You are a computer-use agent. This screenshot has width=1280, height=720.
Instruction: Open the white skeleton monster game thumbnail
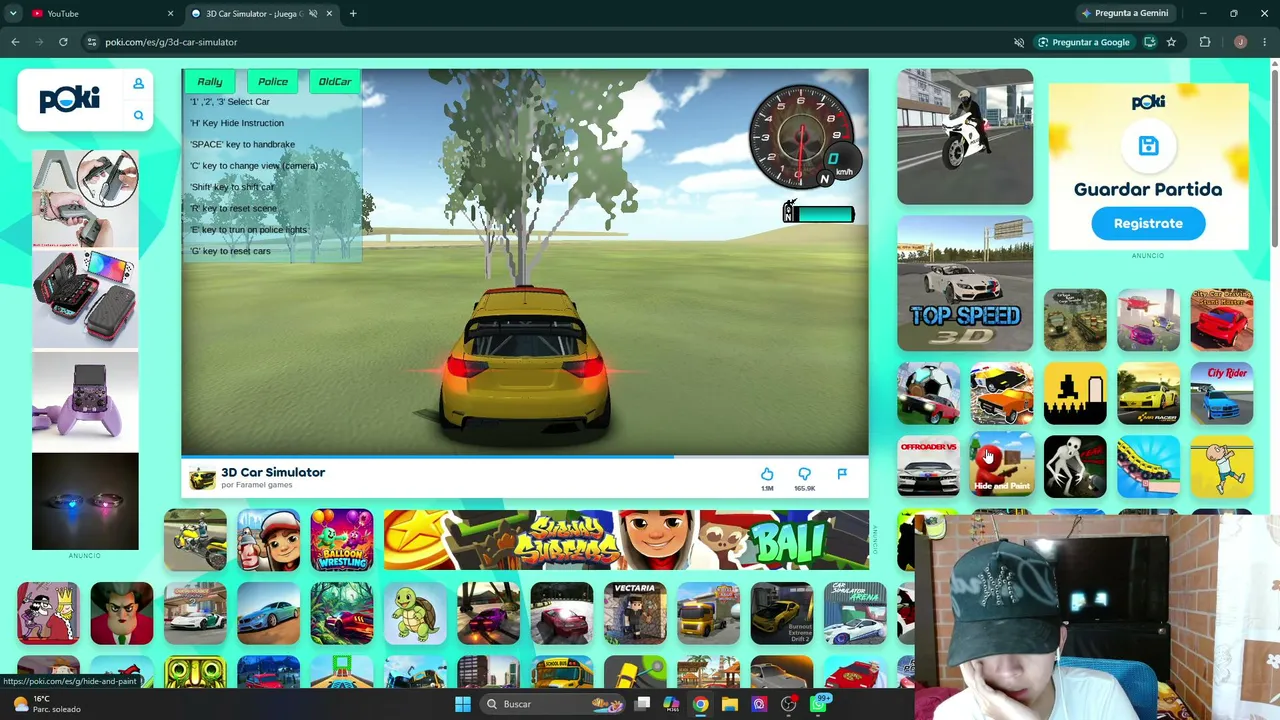[1075, 466]
